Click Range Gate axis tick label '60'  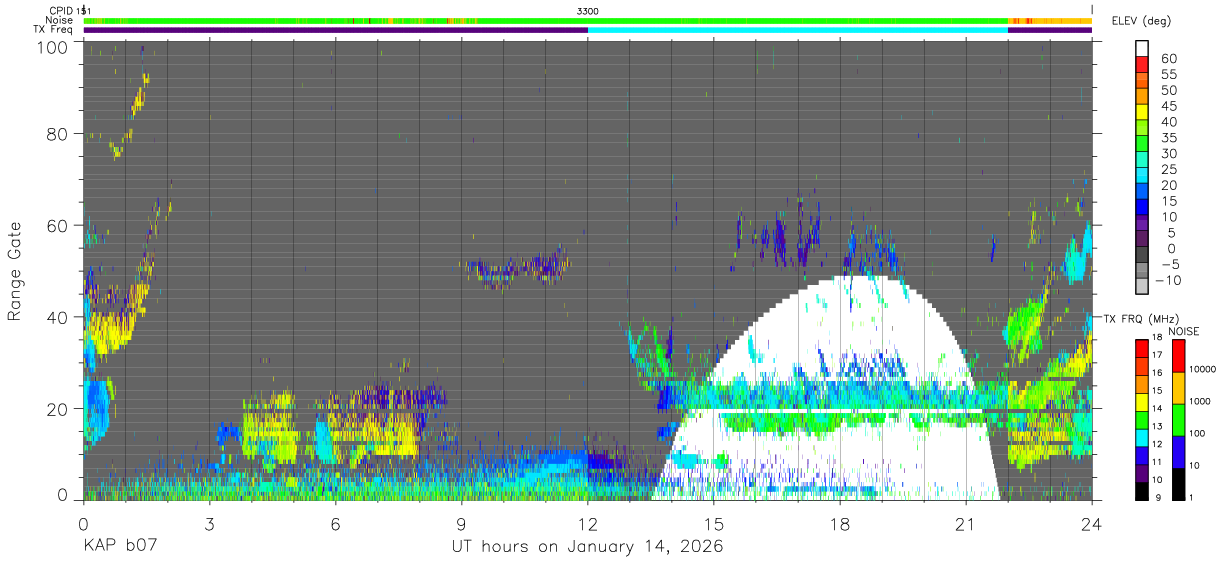(x=58, y=225)
